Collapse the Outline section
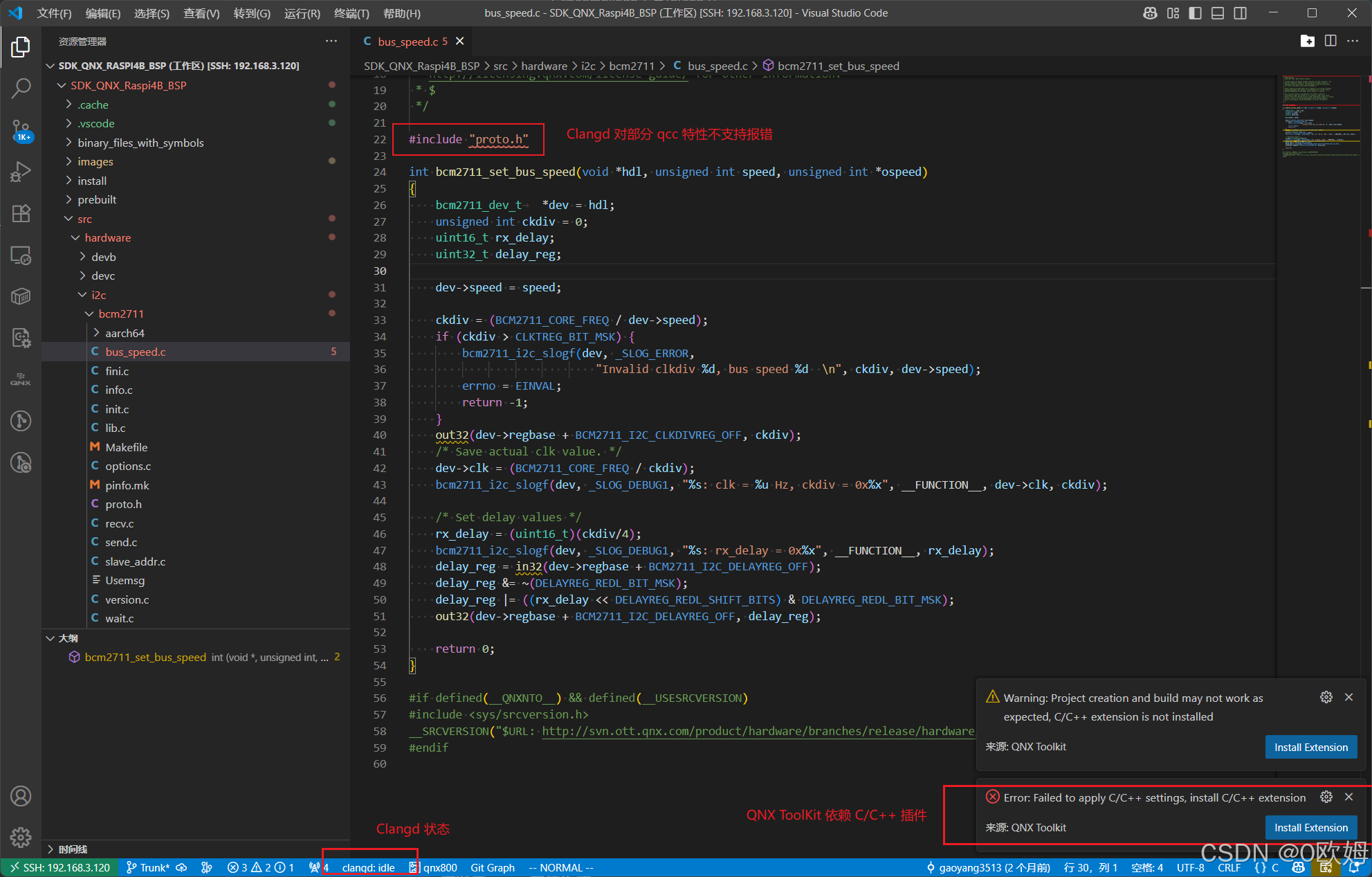This screenshot has height=877, width=1372. click(x=196, y=638)
